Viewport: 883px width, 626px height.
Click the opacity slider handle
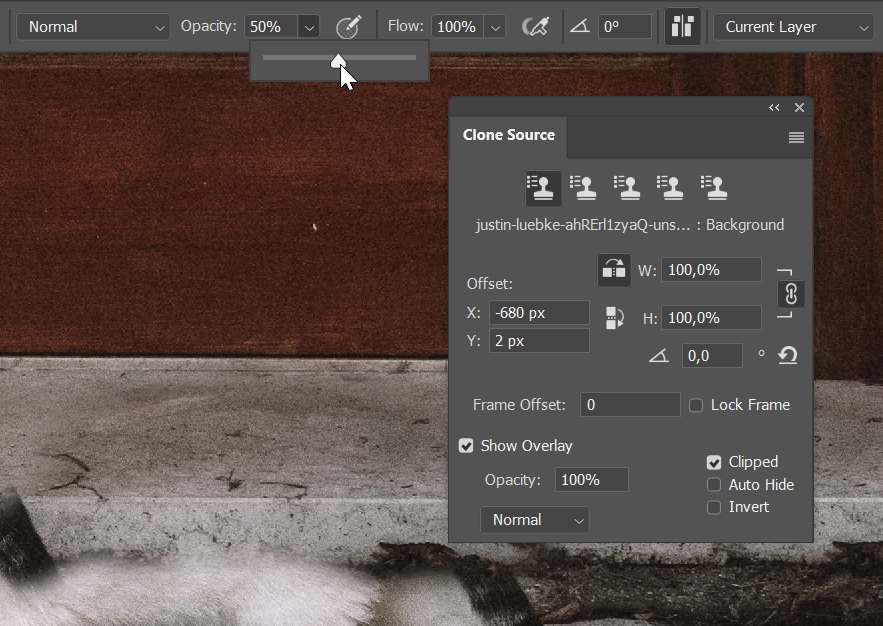point(339,60)
